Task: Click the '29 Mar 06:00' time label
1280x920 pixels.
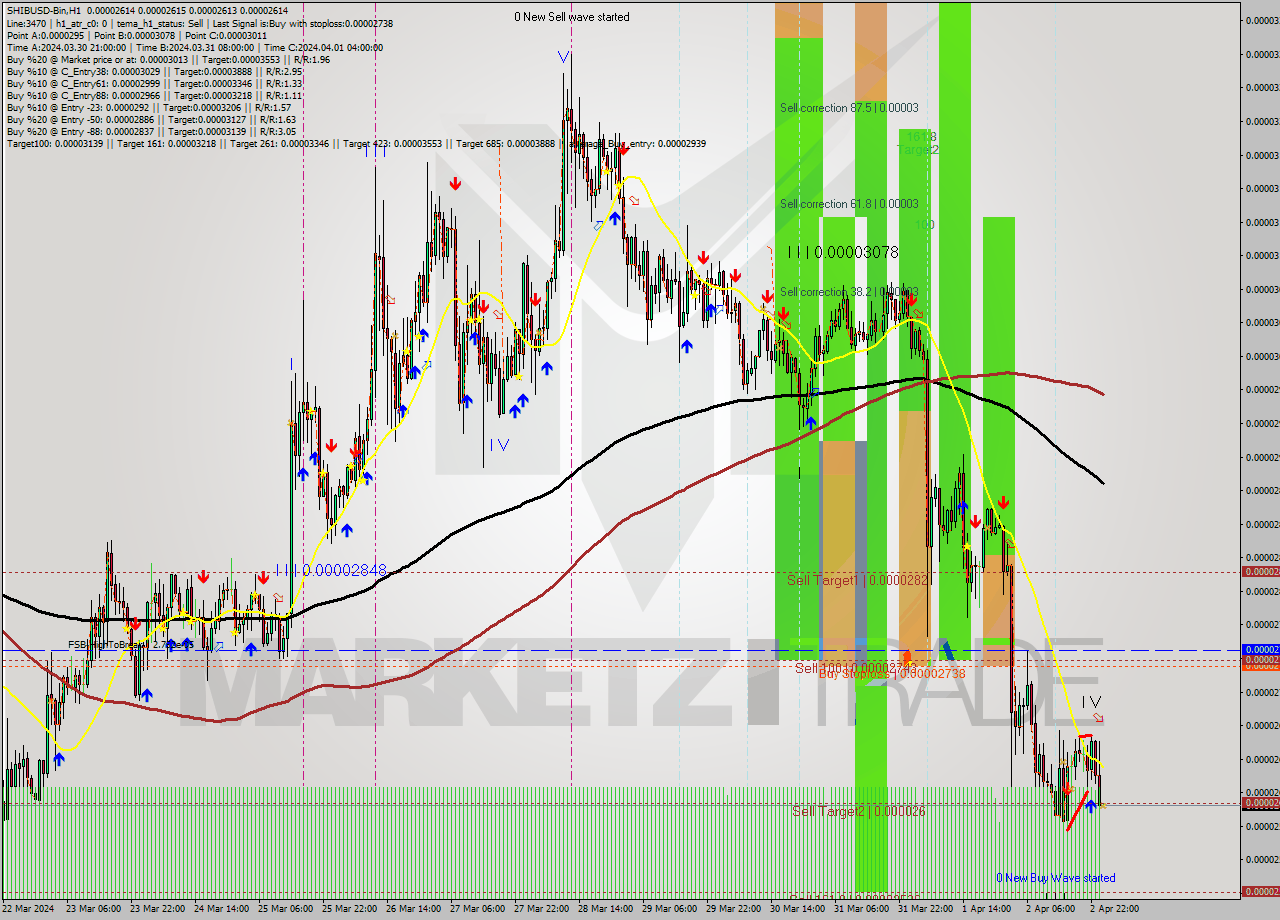Action: click(x=671, y=909)
